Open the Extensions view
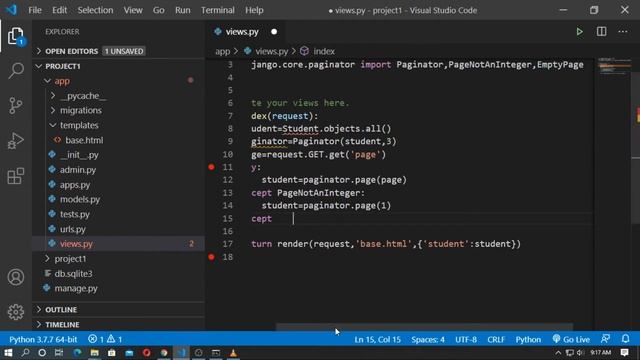The width and height of the screenshot is (640, 360). [x=16, y=176]
